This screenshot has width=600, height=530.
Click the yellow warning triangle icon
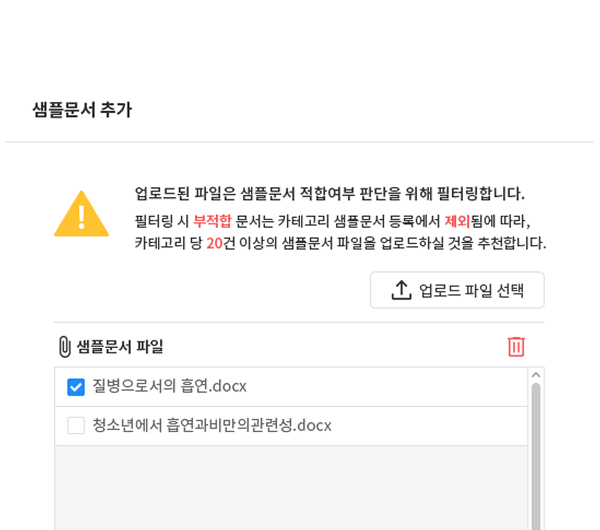click(82, 214)
